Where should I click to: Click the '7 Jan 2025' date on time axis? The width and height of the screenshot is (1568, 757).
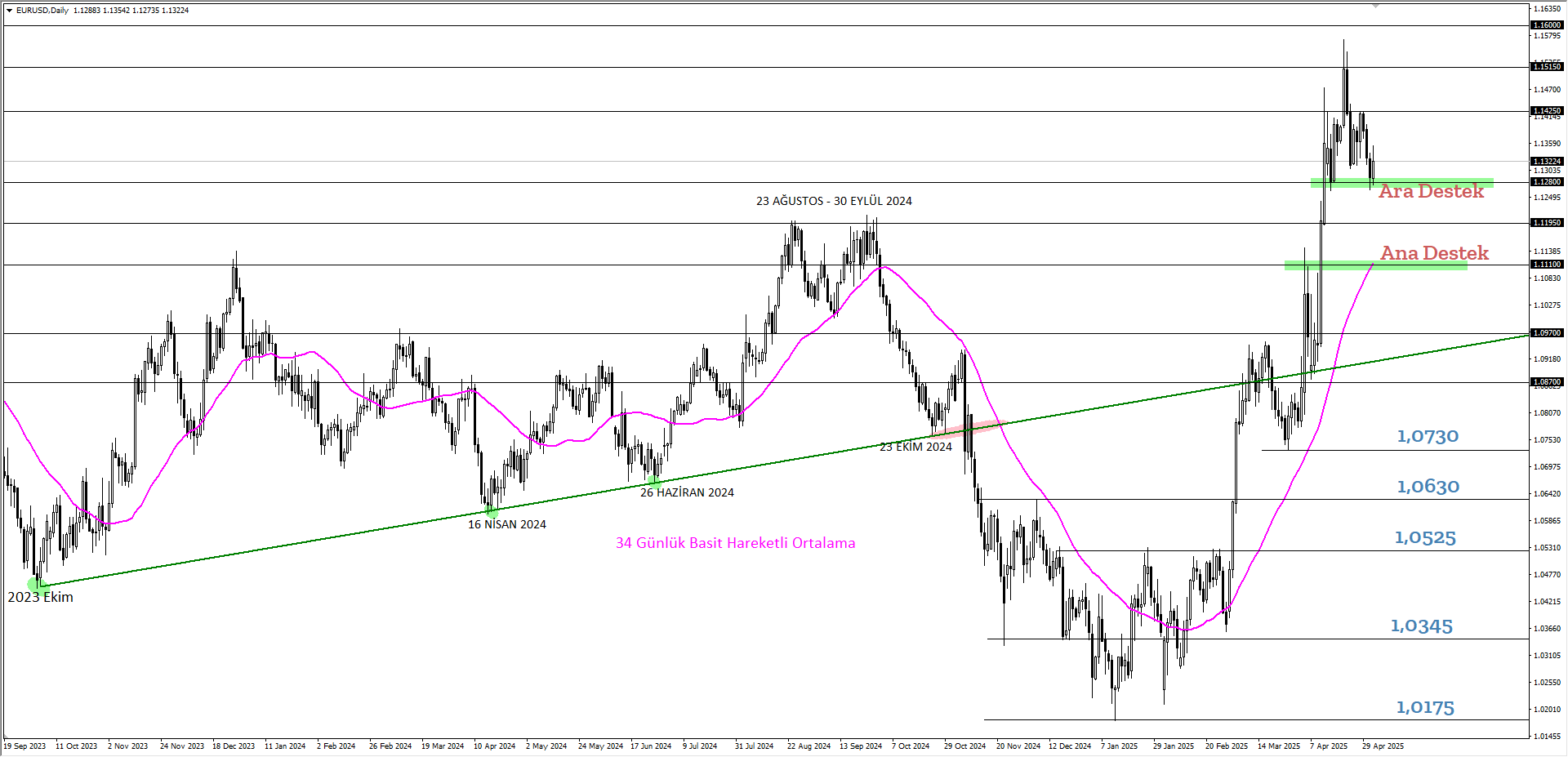(x=1119, y=746)
